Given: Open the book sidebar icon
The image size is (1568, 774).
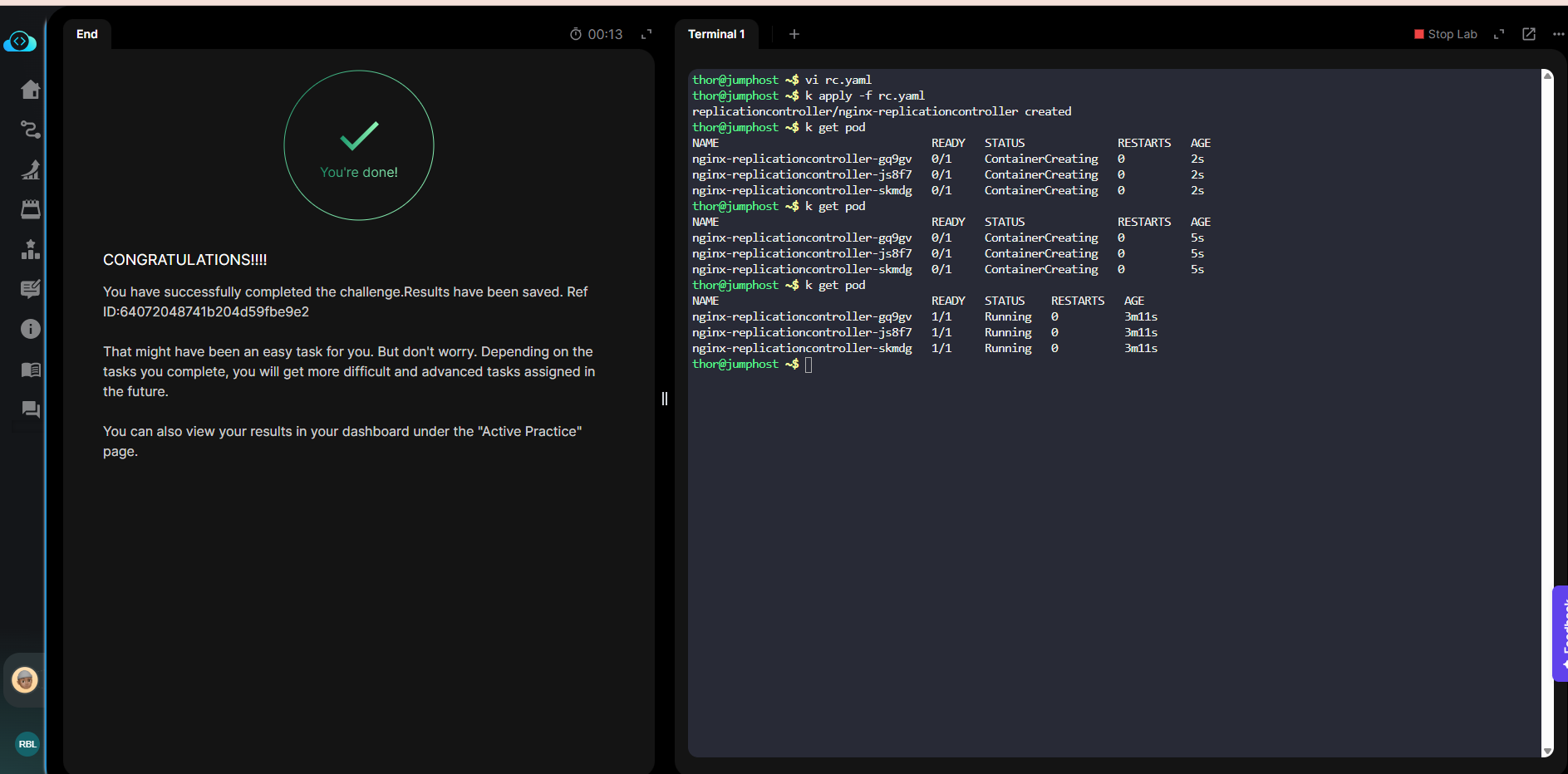Looking at the screenshot, I should pos(31,370).
